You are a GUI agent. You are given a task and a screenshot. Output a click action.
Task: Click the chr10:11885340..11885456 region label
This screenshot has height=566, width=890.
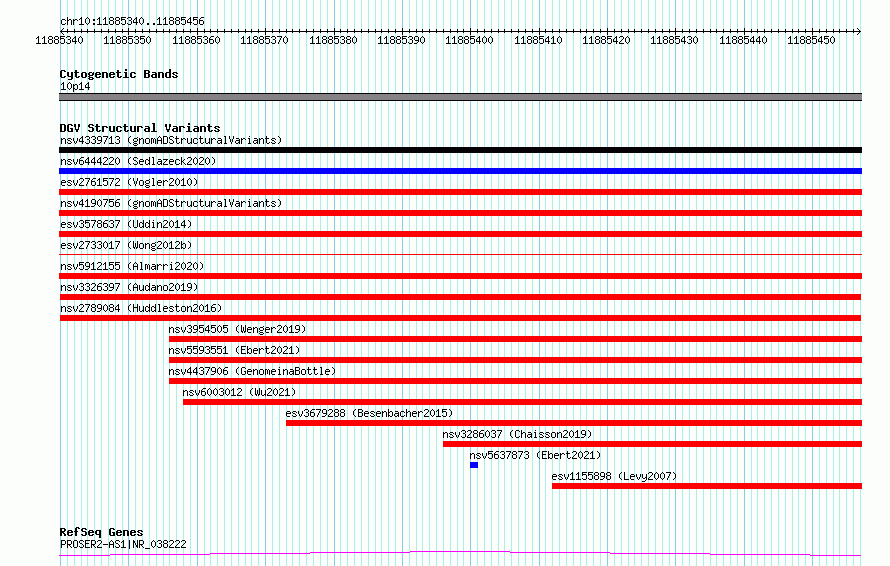[132, 22]
